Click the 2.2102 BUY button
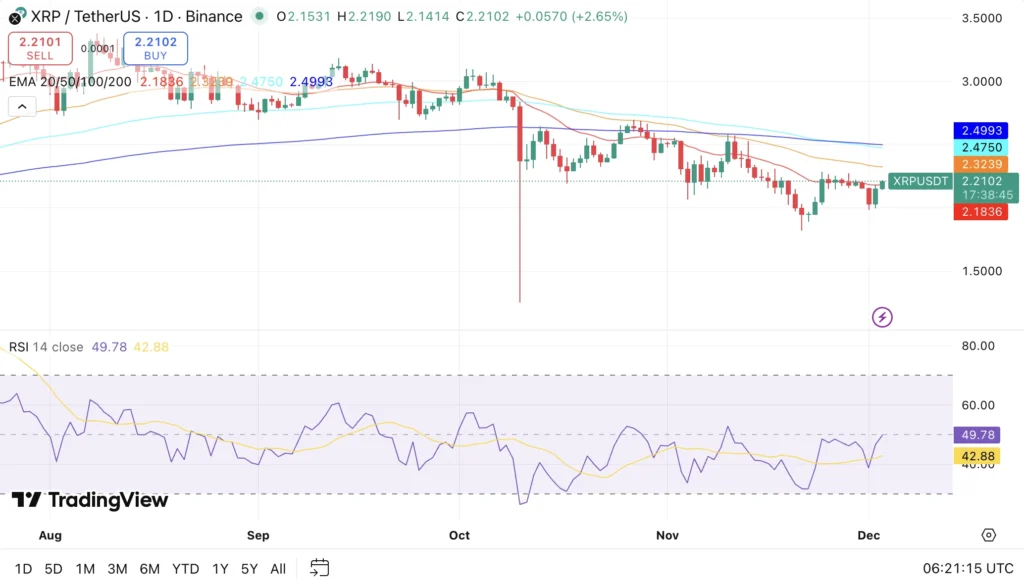 155,48
